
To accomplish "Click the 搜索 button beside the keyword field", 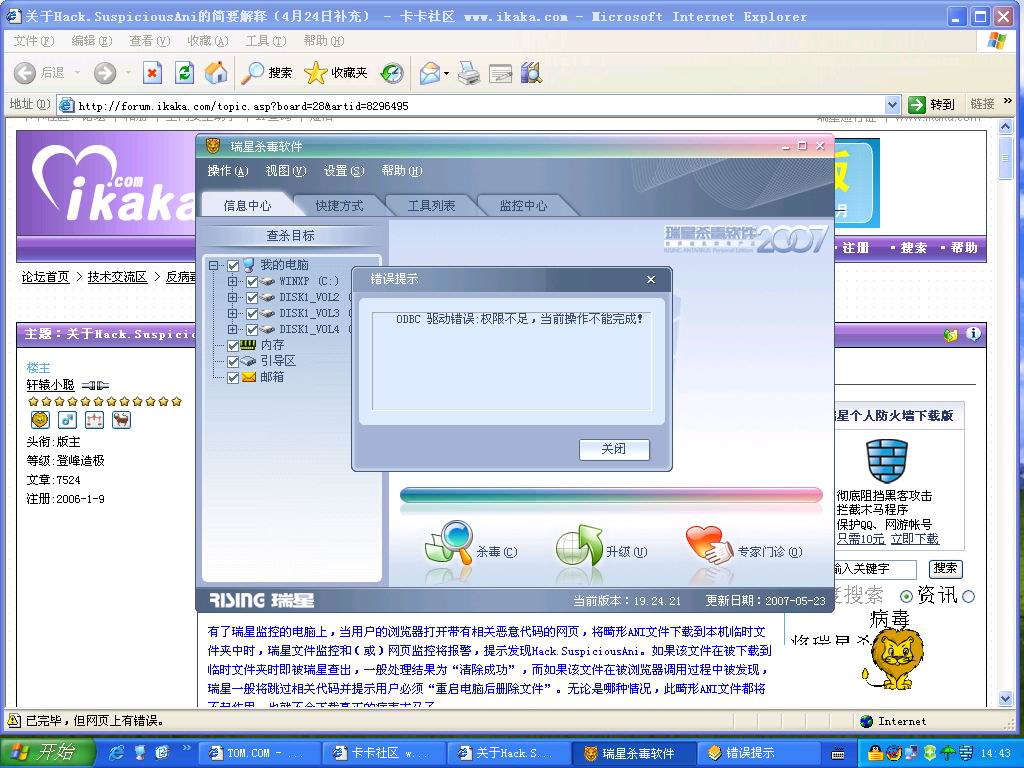I will [x=945, y=568].
